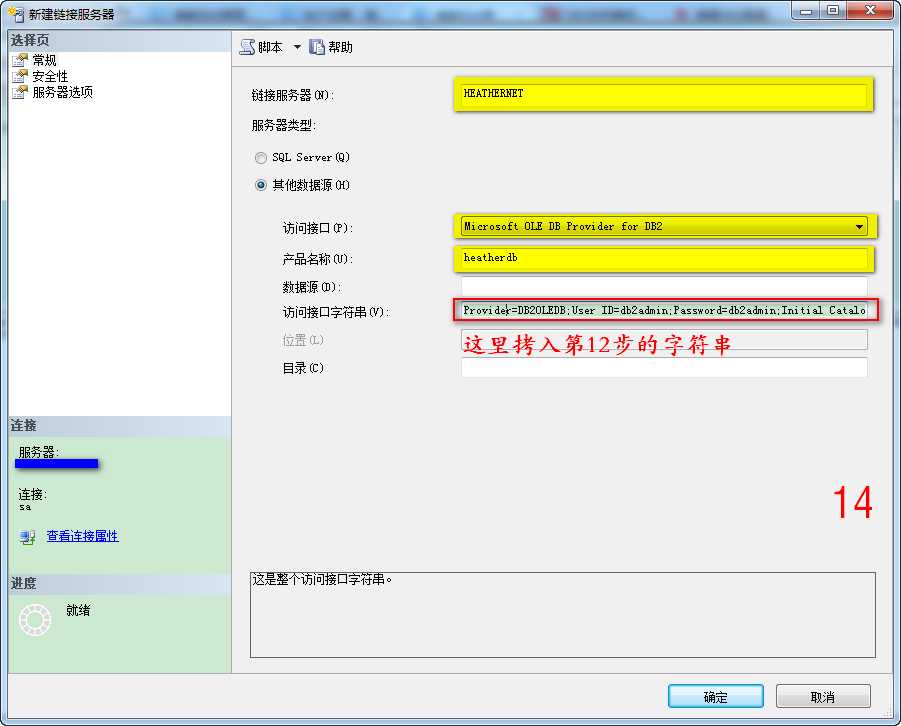
Task: Open the 查看连接属性 link
Action: [82, 536]
